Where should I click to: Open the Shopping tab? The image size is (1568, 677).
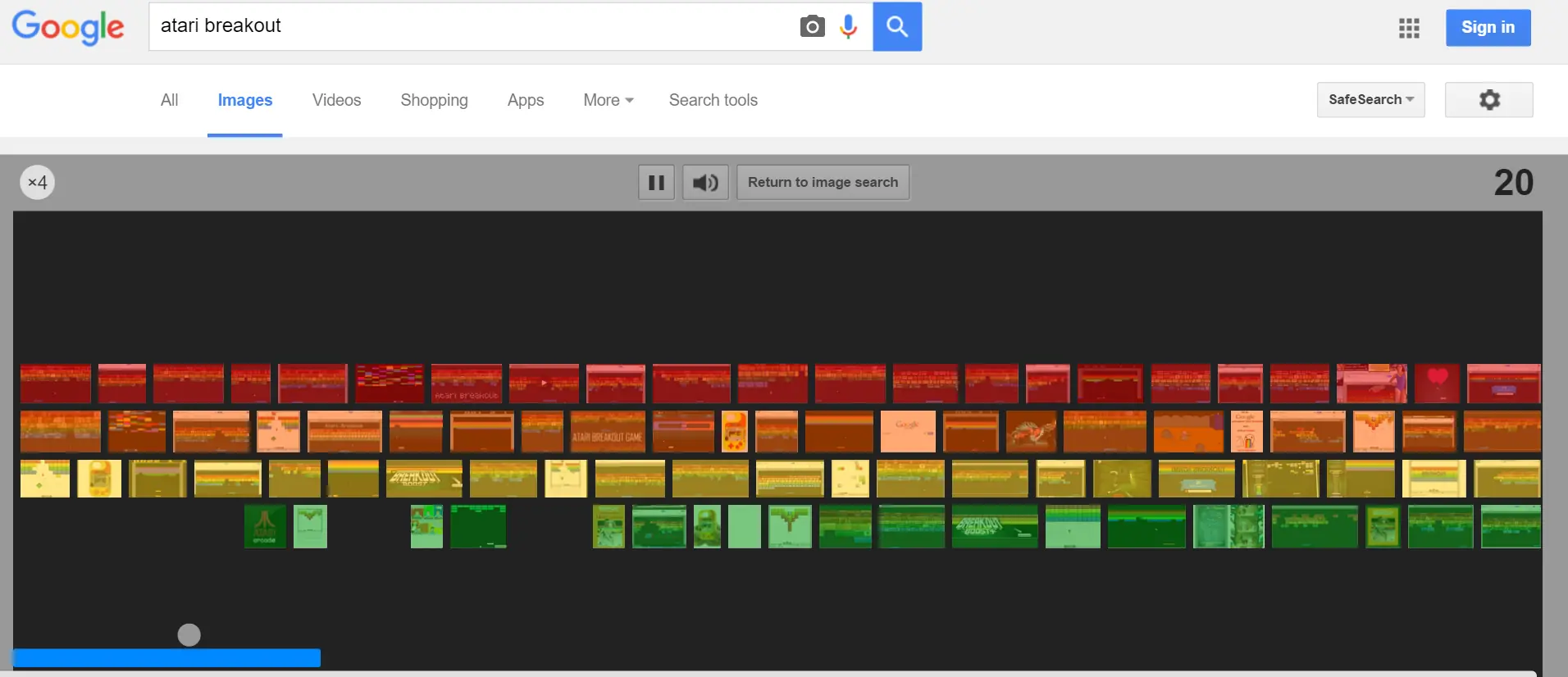[x=434, y=100]
